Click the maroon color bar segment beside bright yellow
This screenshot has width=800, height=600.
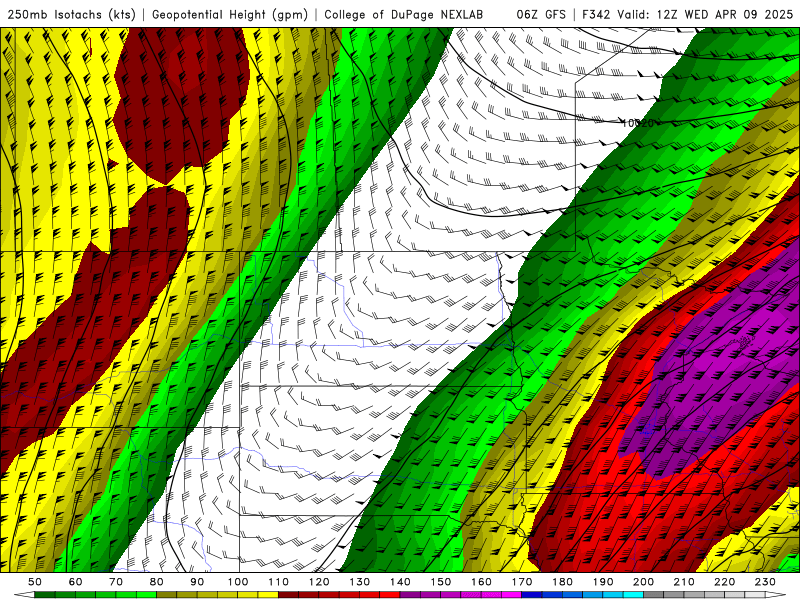point(288,594)
